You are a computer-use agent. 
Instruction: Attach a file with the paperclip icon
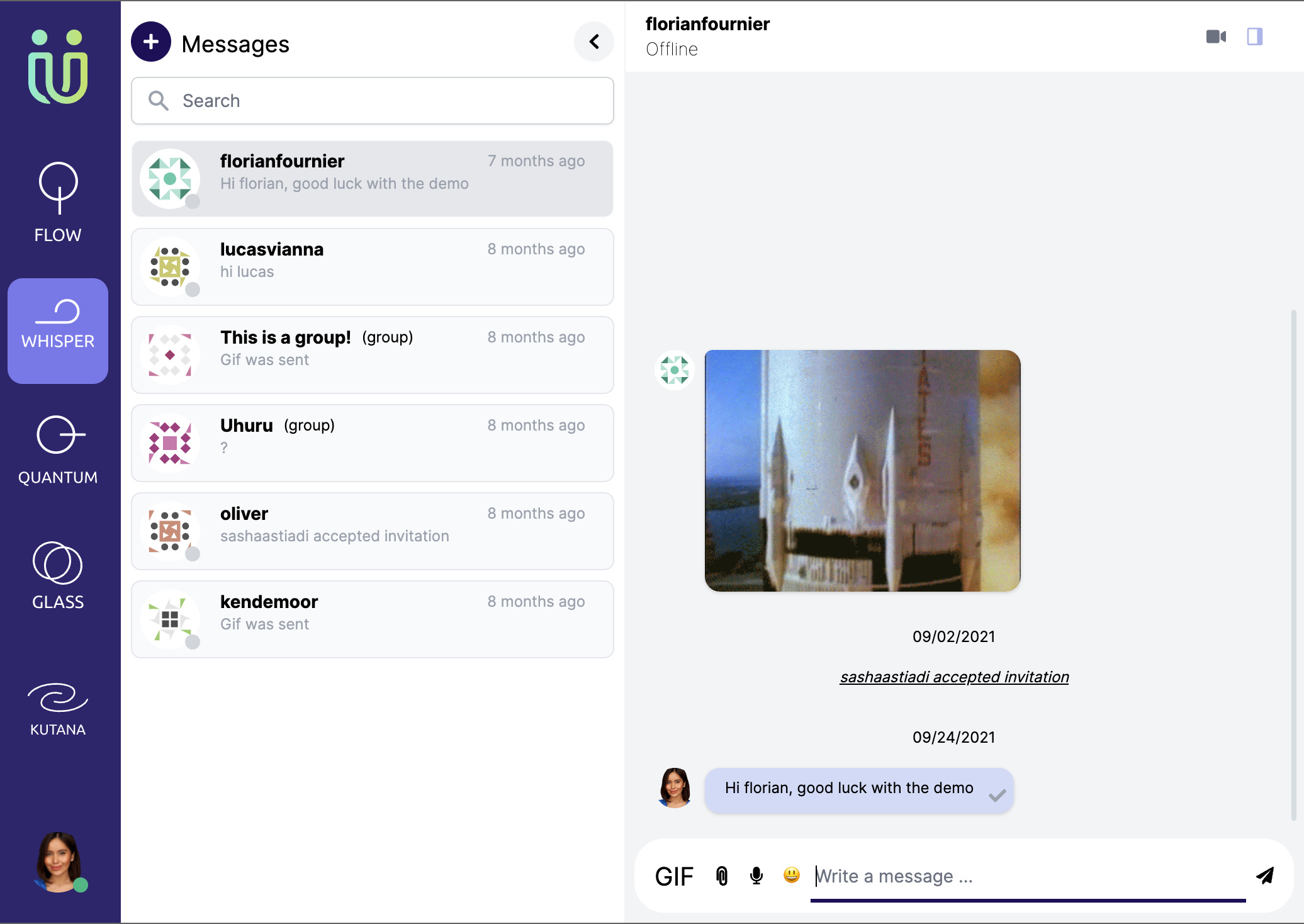722,876
